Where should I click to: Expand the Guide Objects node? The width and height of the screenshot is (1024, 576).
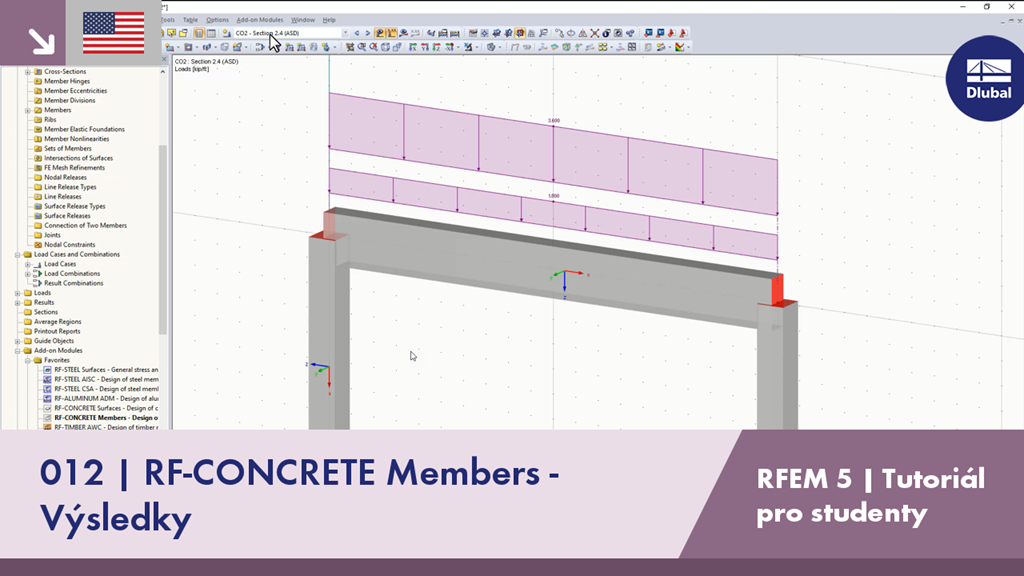tap(18, 341)
